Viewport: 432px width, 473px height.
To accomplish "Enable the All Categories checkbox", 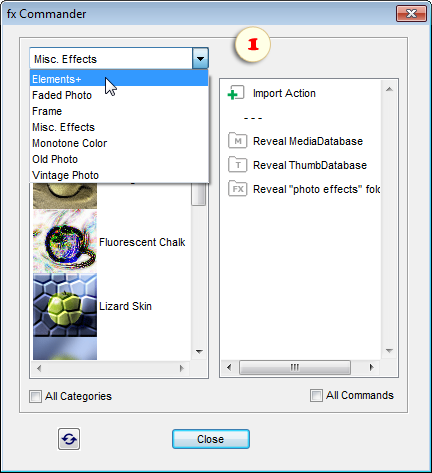I will pos(35,397).
